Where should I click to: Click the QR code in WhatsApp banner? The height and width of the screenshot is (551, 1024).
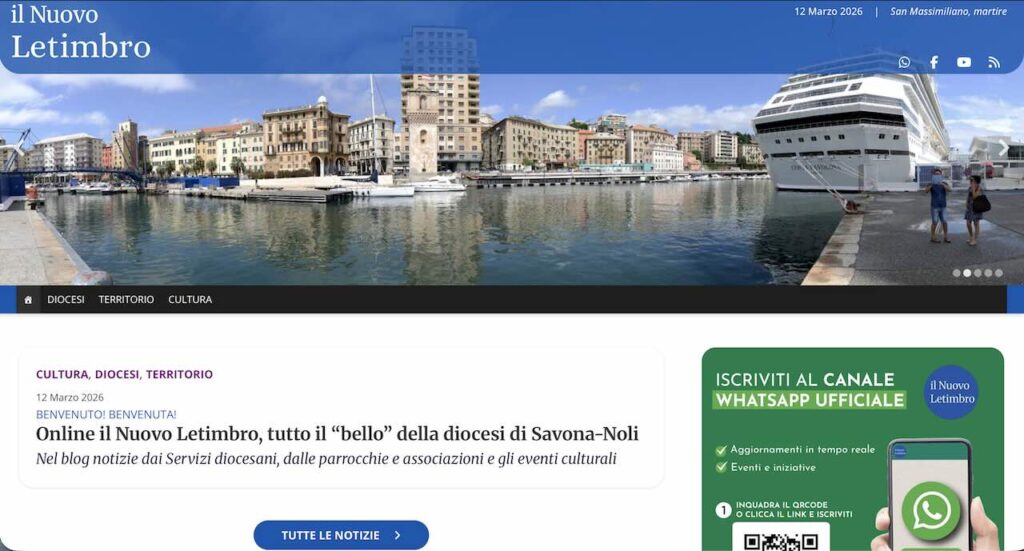coord(781,539)
